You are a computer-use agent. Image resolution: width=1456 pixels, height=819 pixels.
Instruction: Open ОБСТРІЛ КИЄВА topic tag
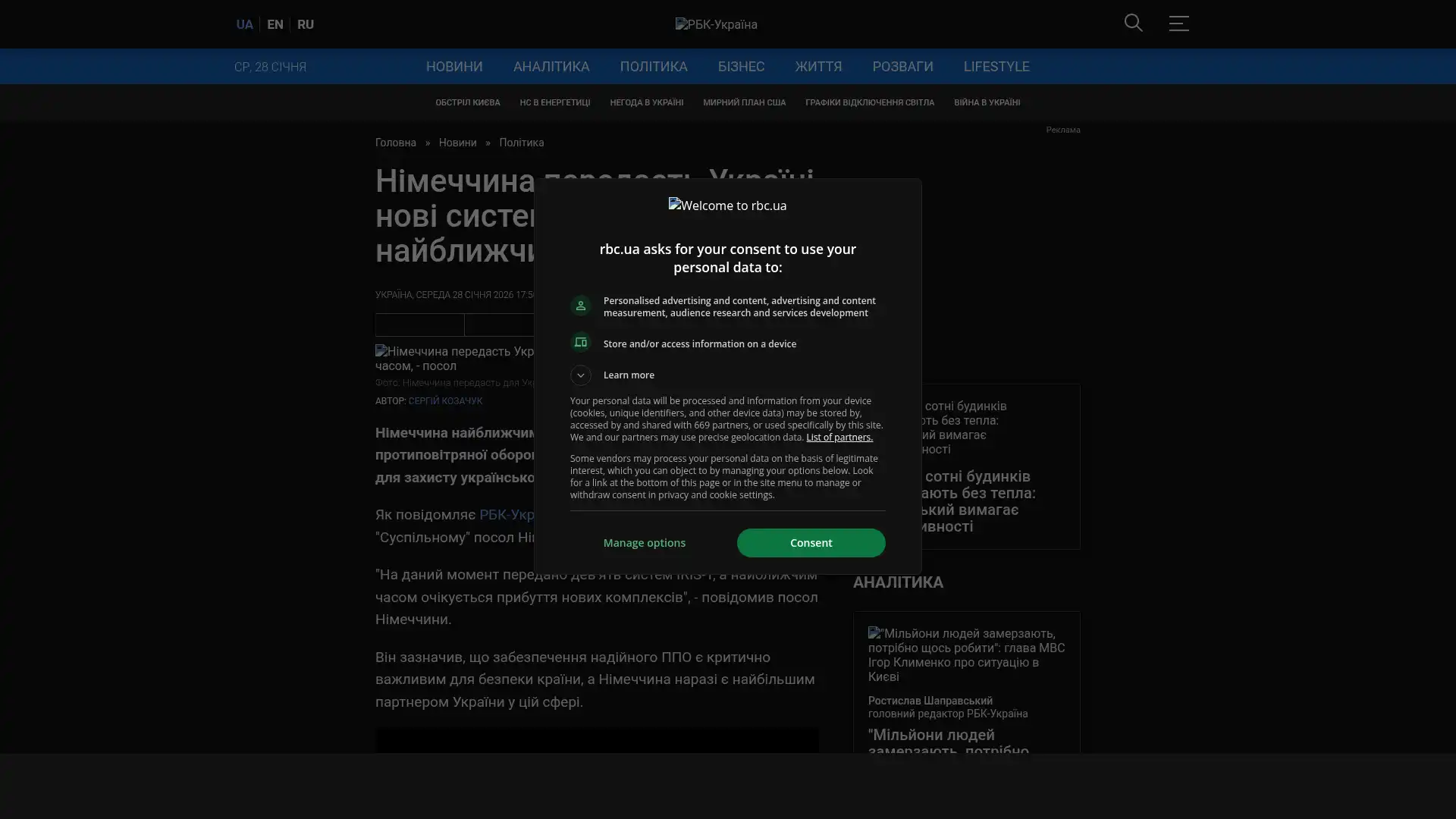point(467,102)
